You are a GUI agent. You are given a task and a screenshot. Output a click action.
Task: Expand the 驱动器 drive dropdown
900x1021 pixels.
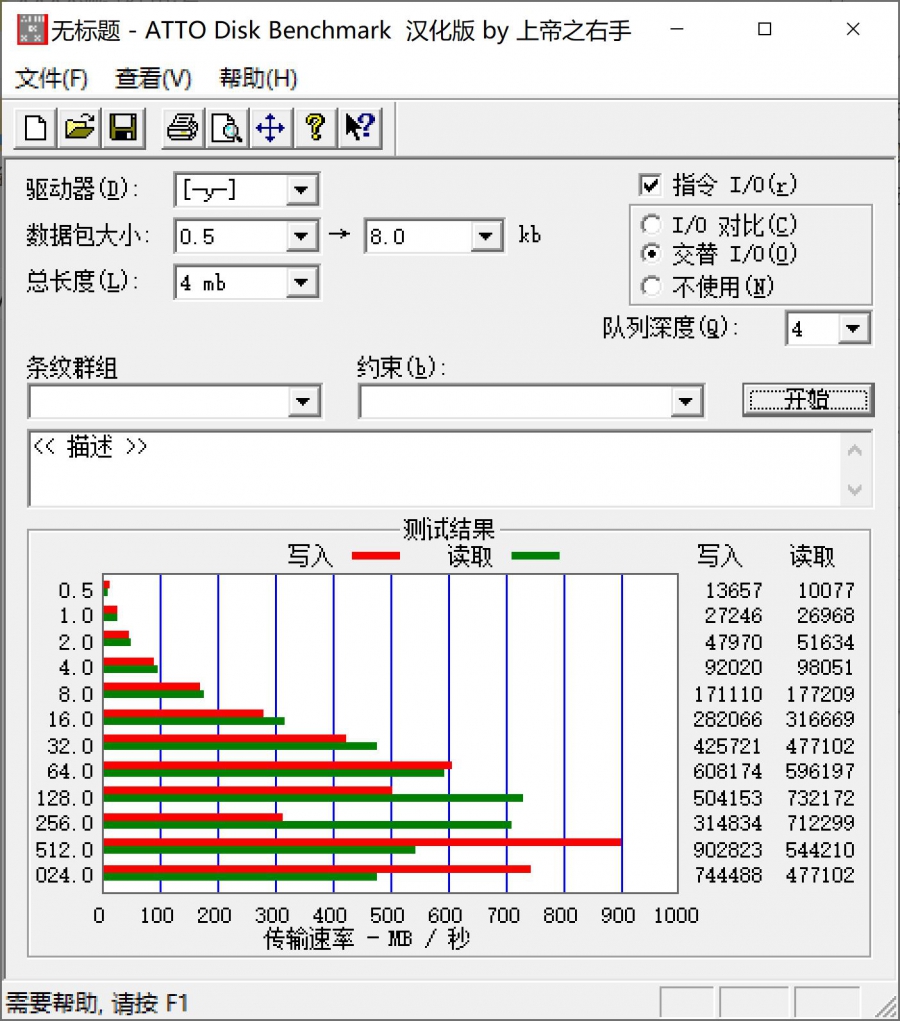(301, 190)
